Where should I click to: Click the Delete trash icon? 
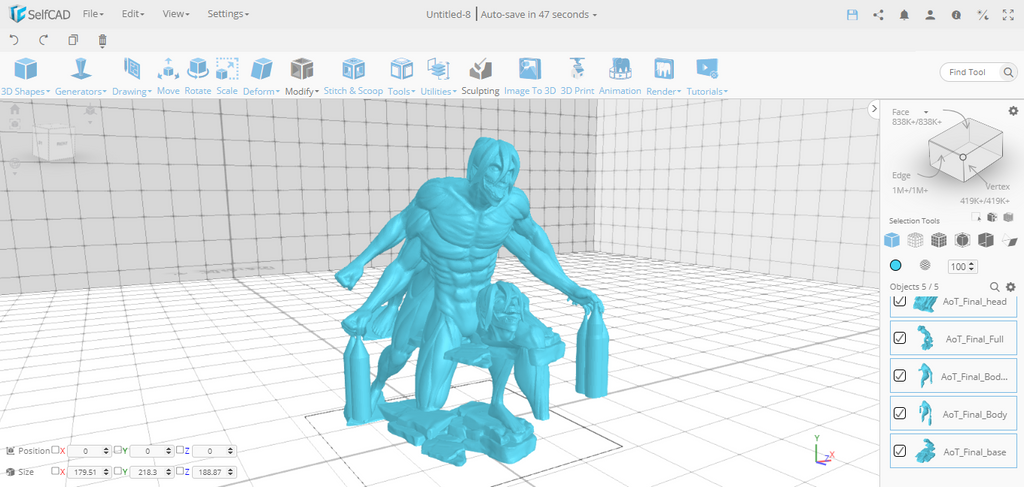pyautogui.click(x=103, y=41)
